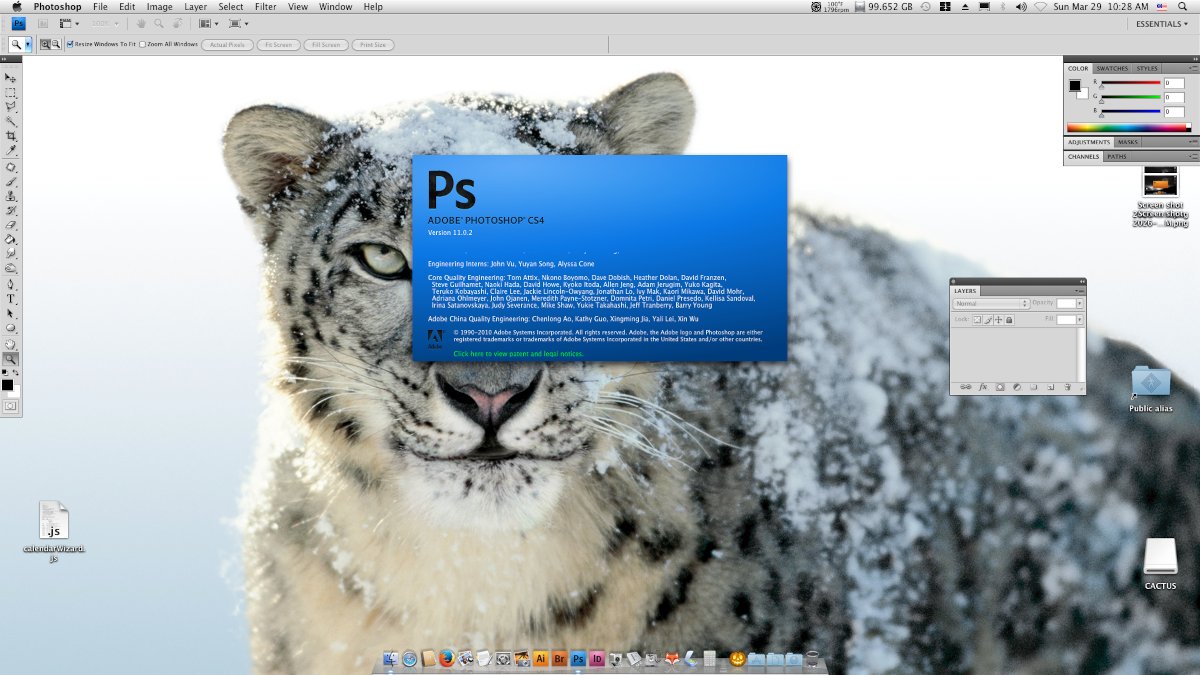
Task: Enable Zoom All Windows checkbox
Action: tap(143, 44)
